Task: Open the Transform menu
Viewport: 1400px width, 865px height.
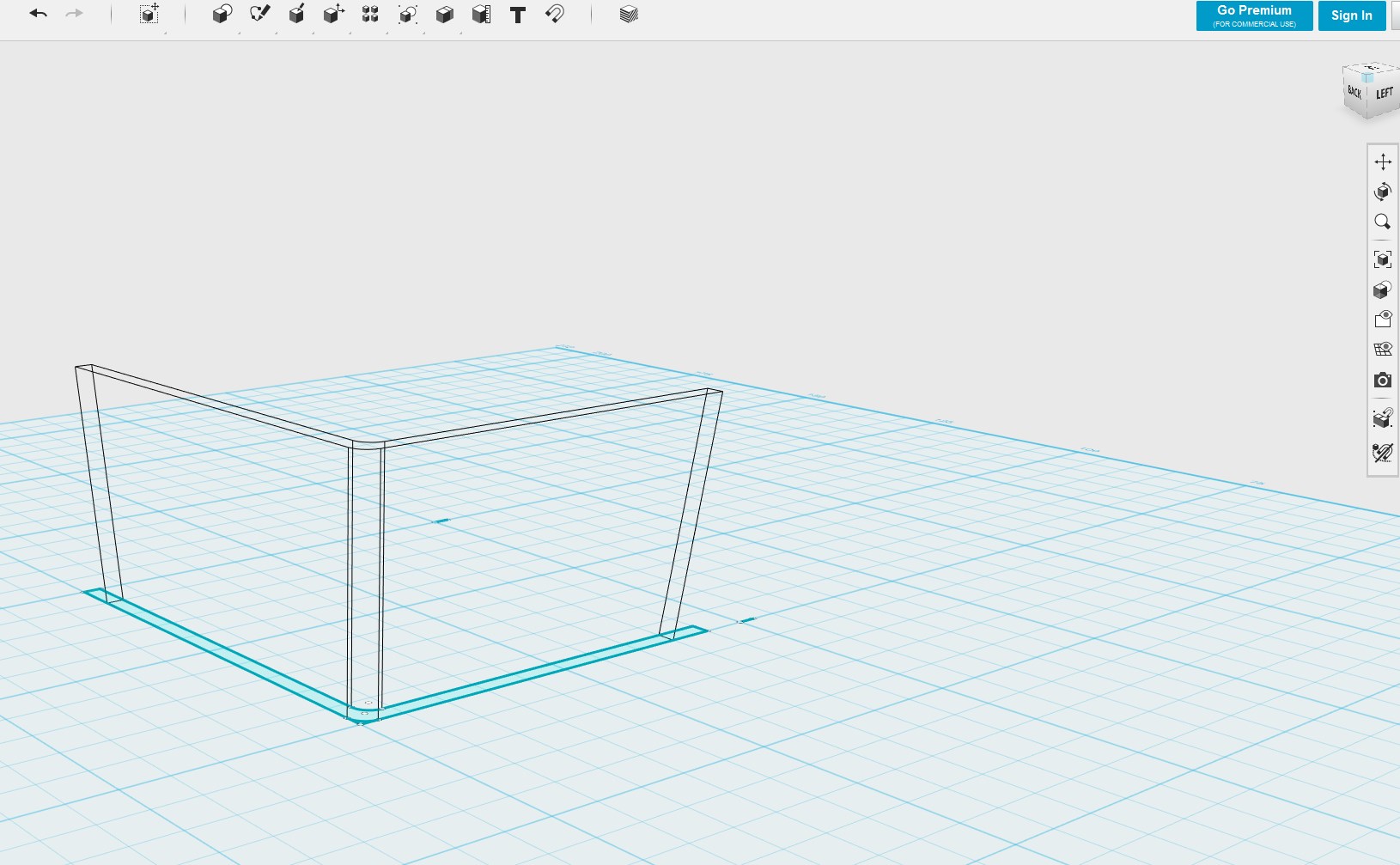Action: coord(149,14)
